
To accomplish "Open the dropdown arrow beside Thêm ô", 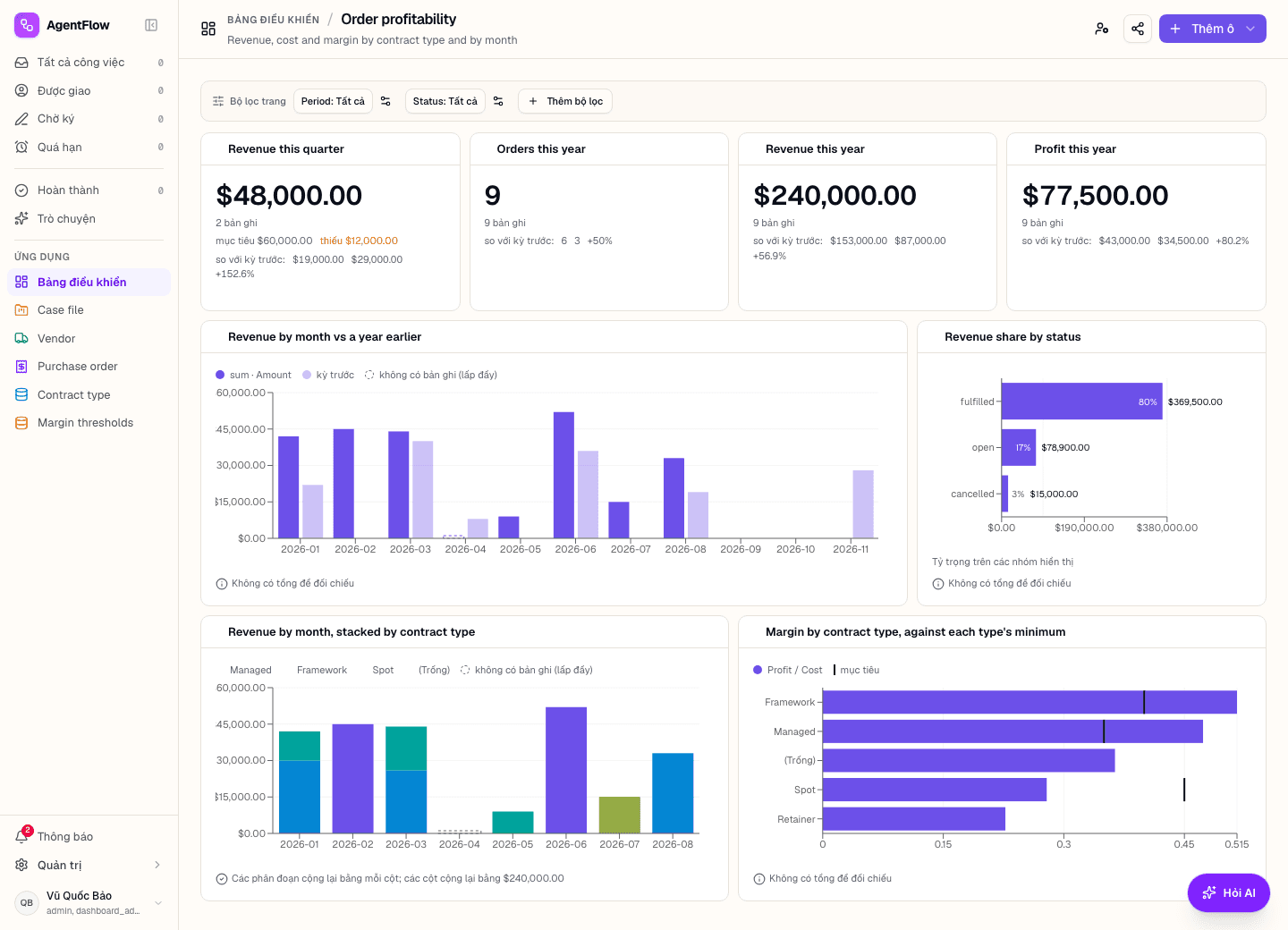I will (1250, 29).
